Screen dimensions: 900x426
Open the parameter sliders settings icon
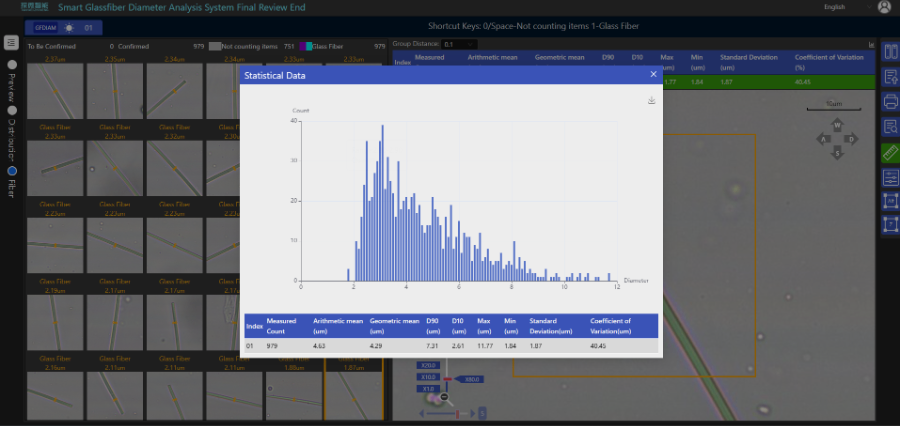click(x=890, y=178)
